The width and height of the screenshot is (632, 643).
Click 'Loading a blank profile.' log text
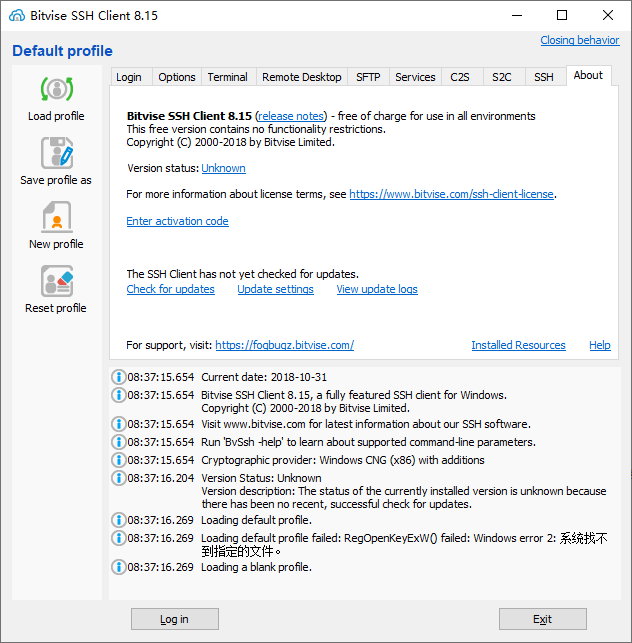(256, 567)
